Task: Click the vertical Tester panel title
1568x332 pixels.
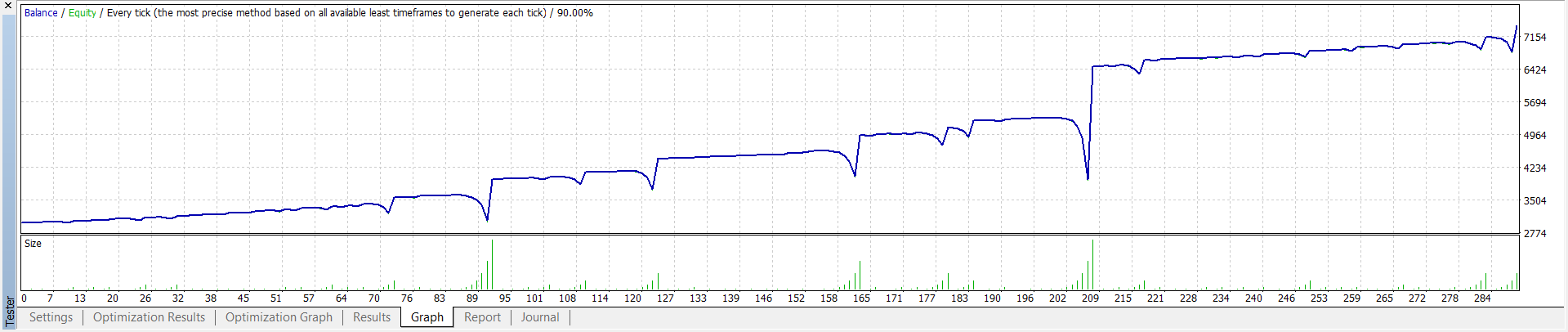Action: [10, 312]
